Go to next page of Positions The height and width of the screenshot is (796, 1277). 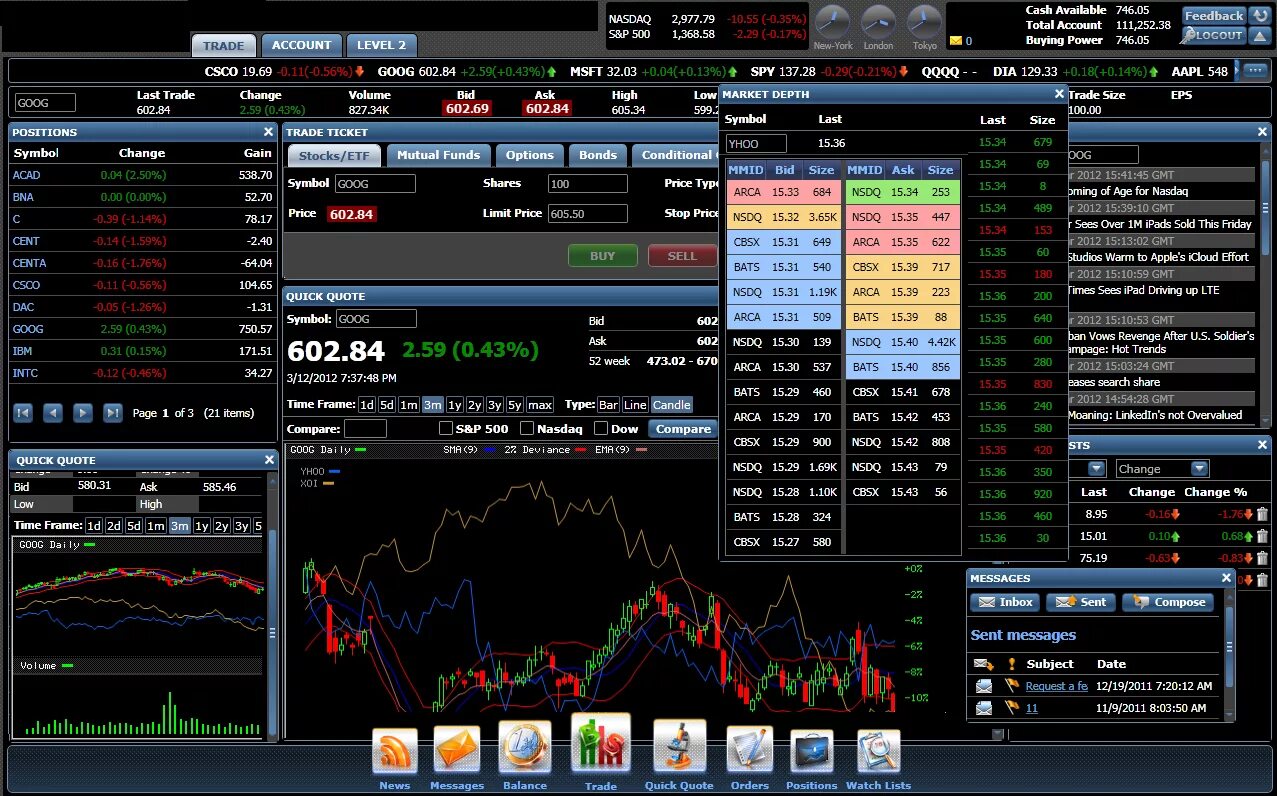(x=83, y=412)
